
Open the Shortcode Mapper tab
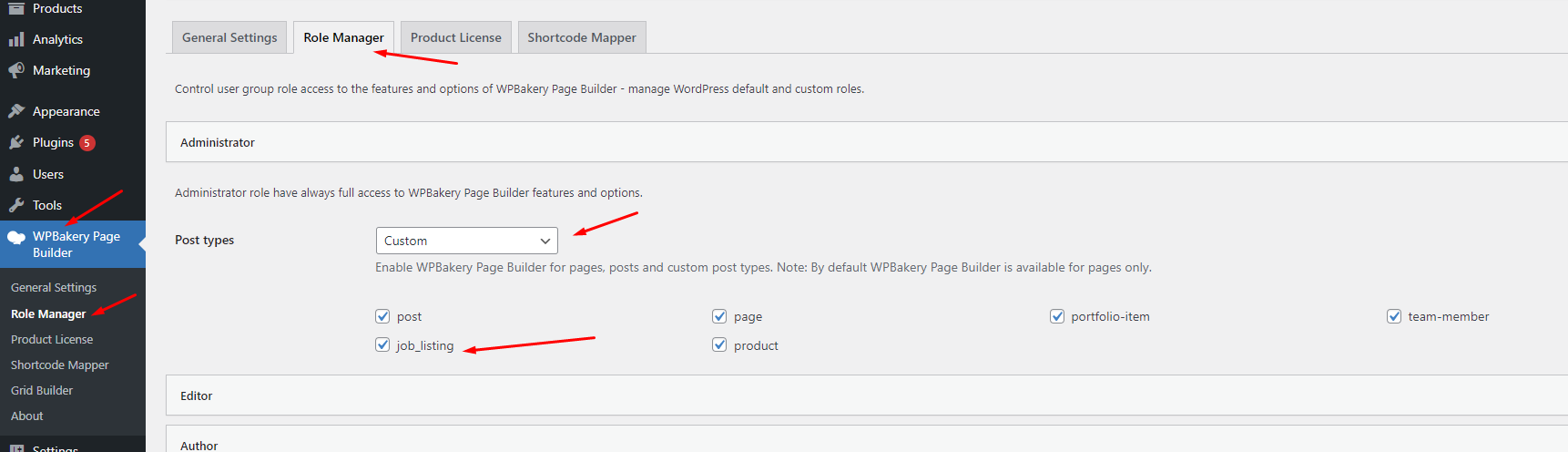[582, 37]
